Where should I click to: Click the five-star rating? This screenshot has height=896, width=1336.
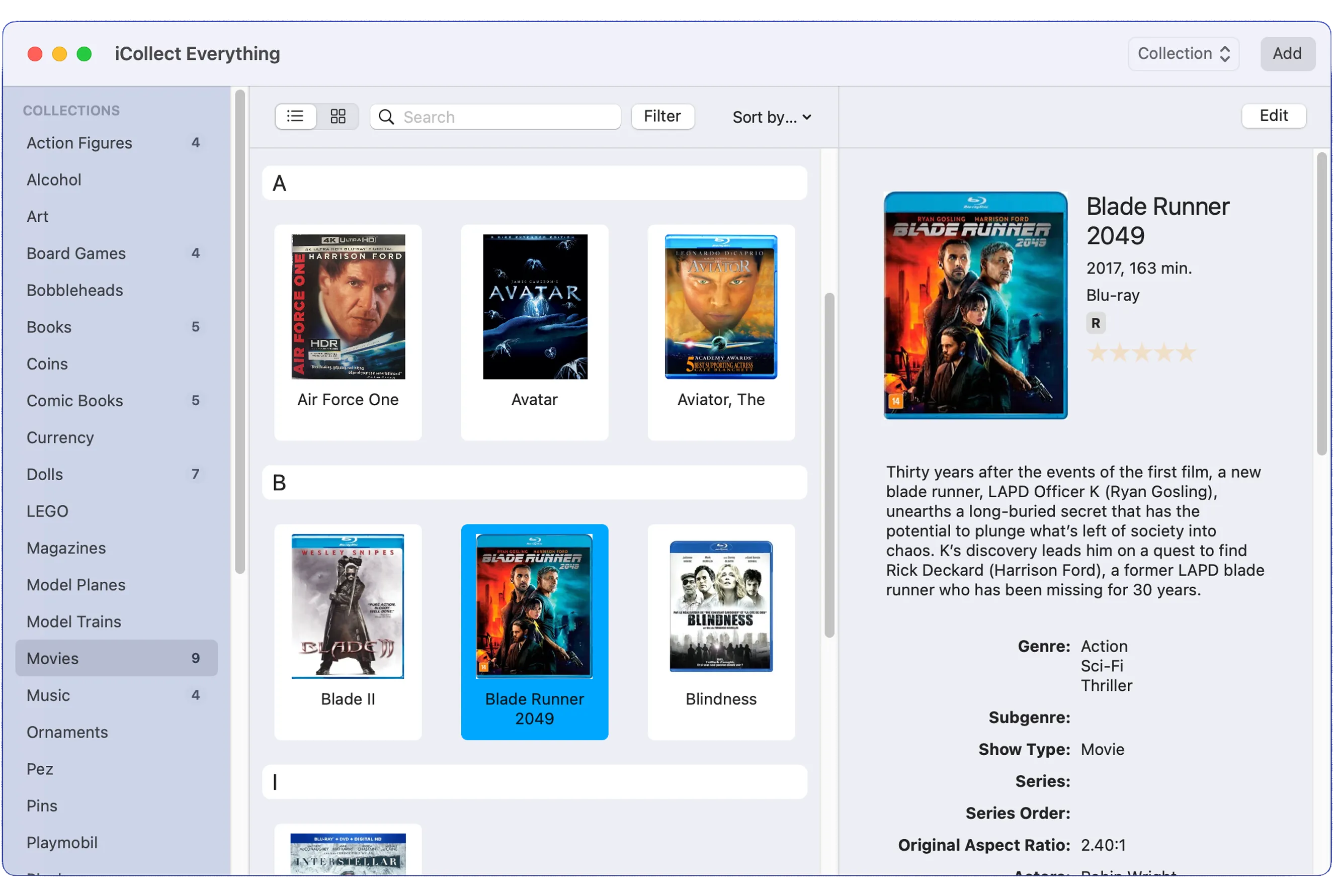1141,352
